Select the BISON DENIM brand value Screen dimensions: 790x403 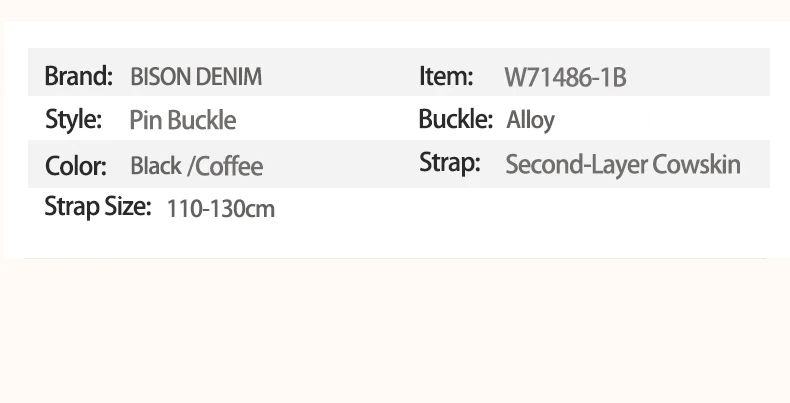tap(196, 77)
